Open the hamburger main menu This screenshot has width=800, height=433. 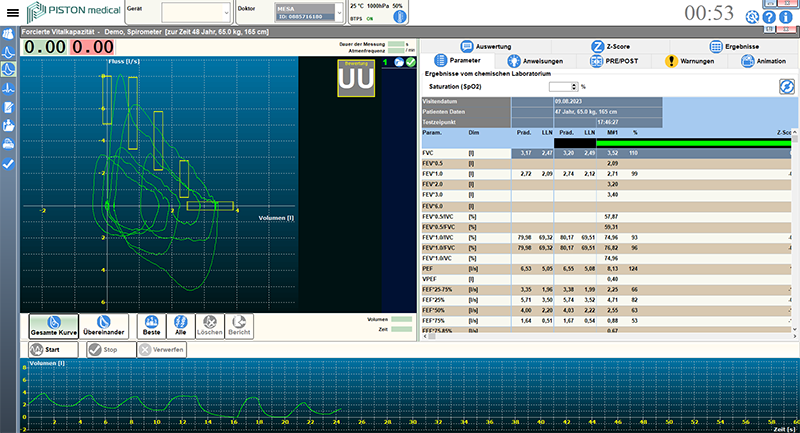click(x=12, y=13)
